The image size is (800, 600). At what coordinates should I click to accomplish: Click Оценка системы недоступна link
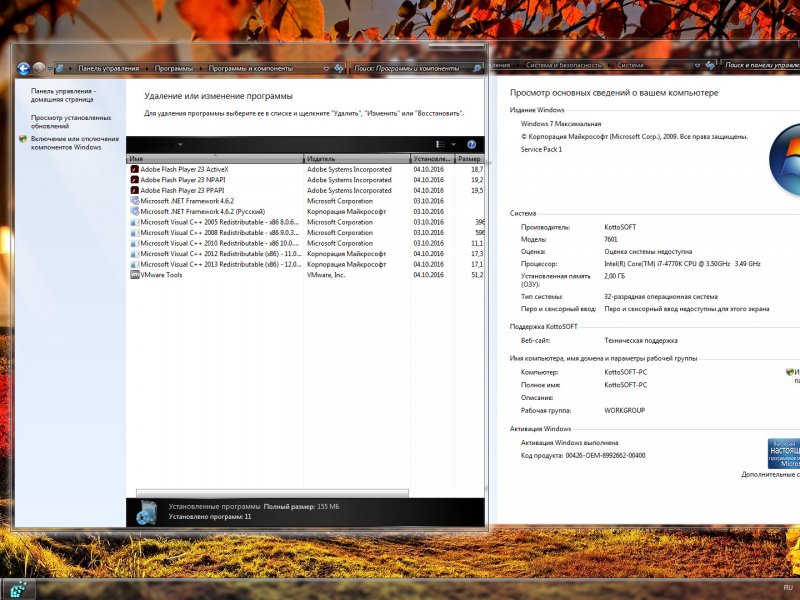[648, 252]
